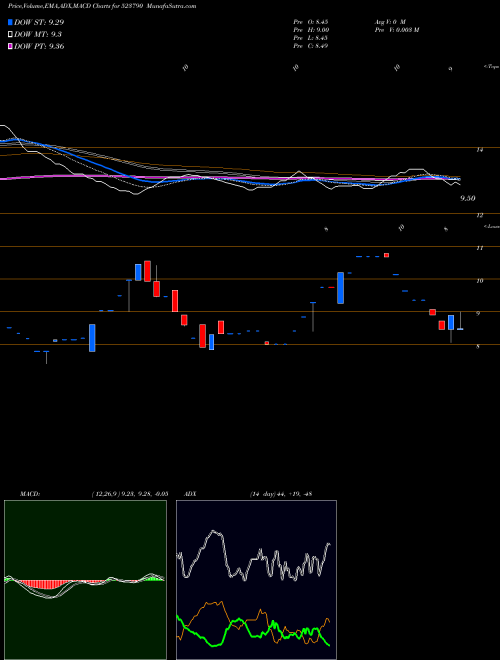The height and width of the screenshot is (660, 500).
Task: Click the last candlestick at the right edge
Action: pos(460,321)
